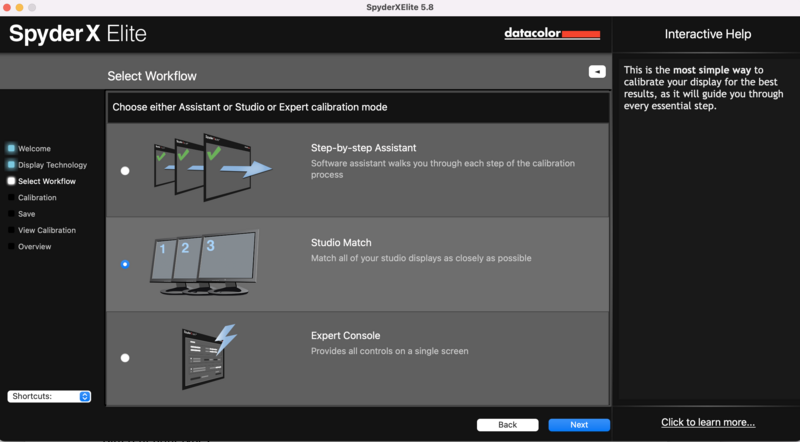The image size is (800, 442).
Task: Click the SpyderX Elite logo title
Action: [x=78, y=34]
